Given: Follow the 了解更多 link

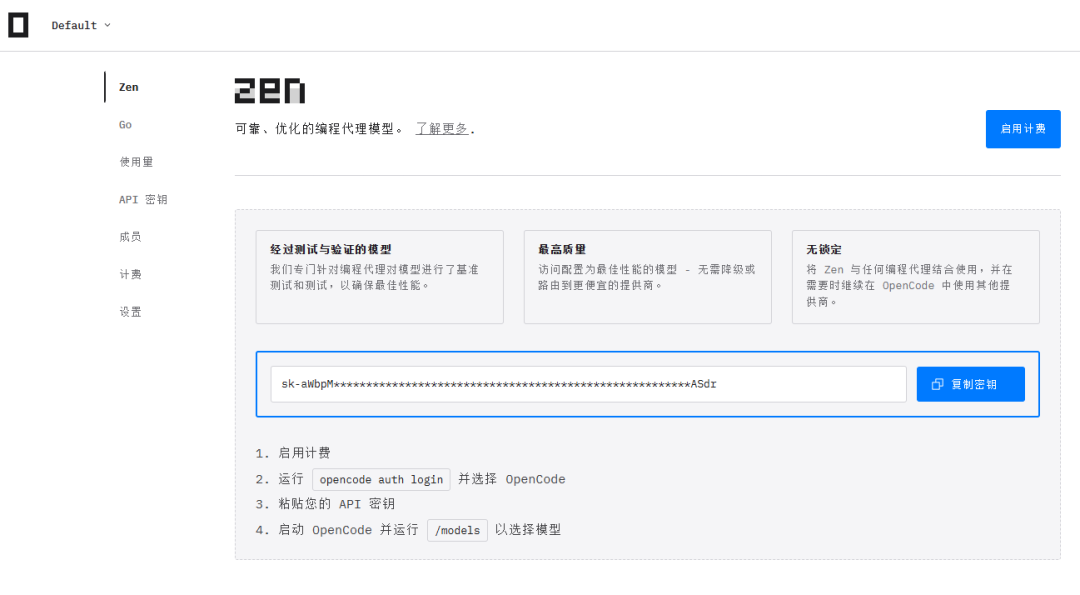Looking at the screenshot, I should coord(442,129).
